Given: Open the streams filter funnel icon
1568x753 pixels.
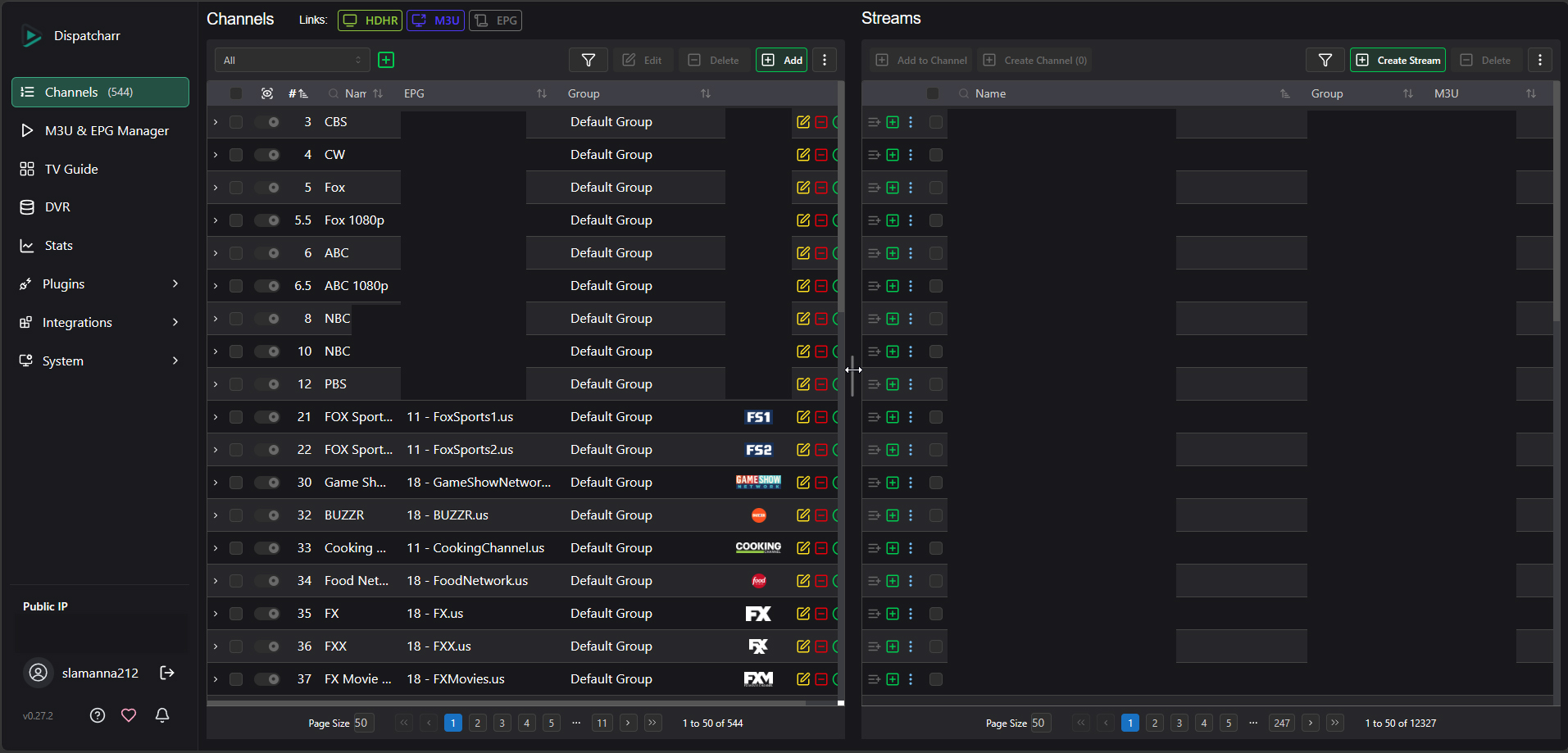Looking at the screenshot, I should click(x=1325, y=60).
